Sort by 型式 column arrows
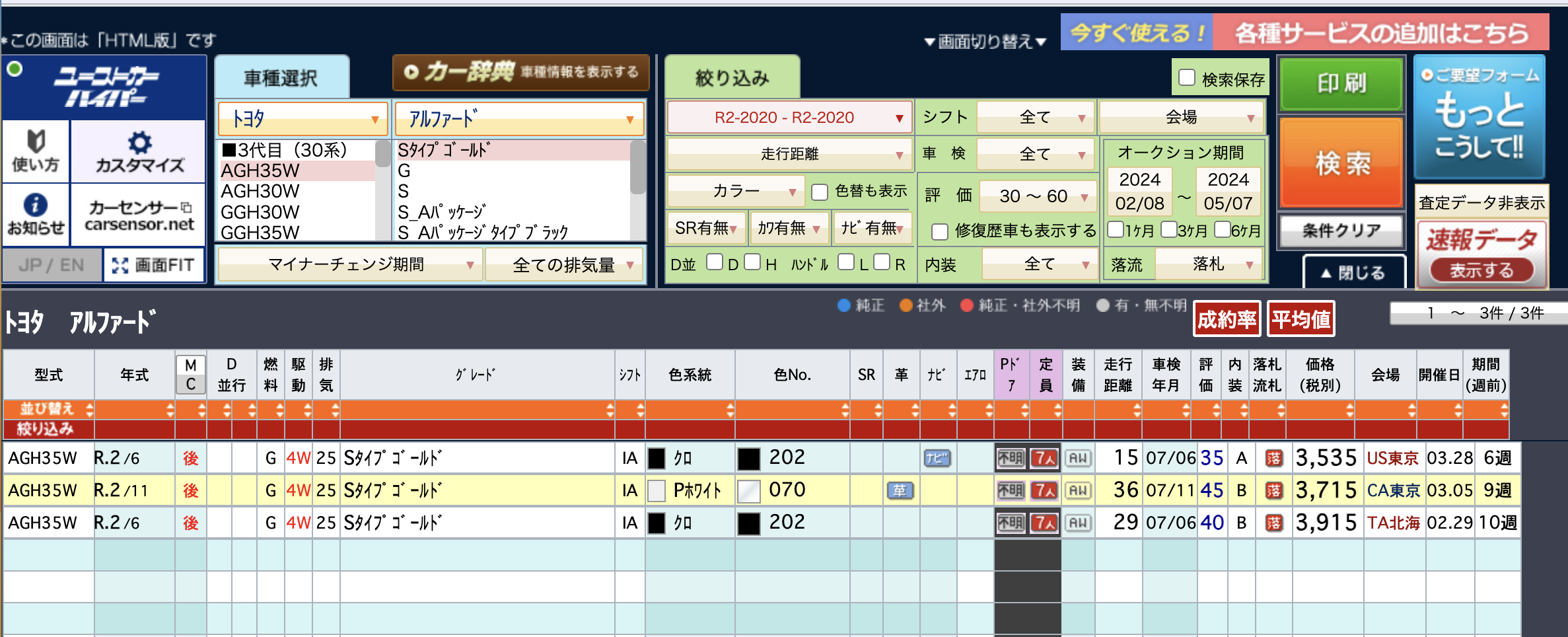This screenshot has height=637, width=1568. (x=89, y=410)
